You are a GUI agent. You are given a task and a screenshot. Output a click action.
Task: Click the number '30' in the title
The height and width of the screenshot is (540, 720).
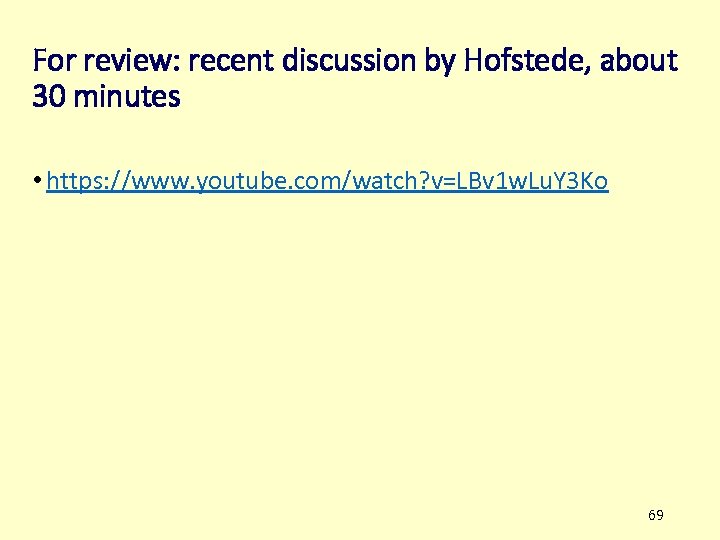(49, 97)
